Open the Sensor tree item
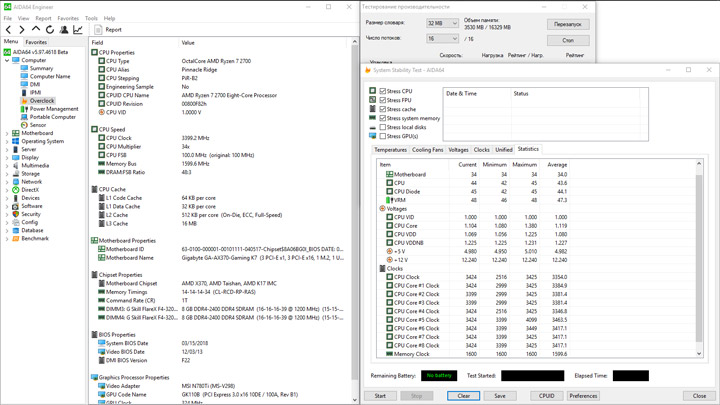 pos(38,125)
